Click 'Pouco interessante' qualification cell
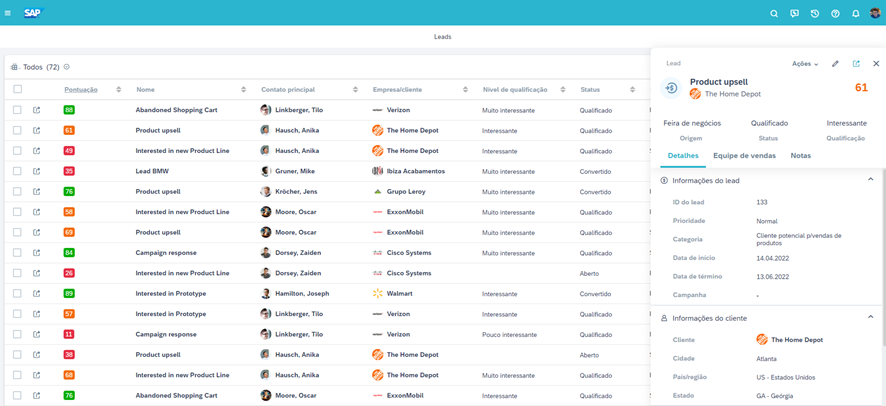This screenshot has height=406, width=886. (509, 334)
